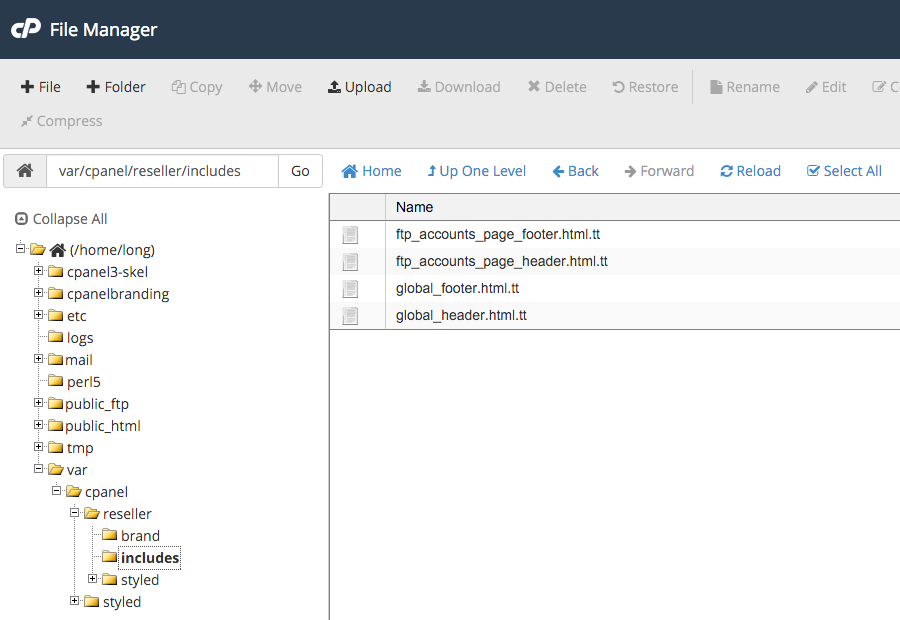Click the Upload toolbar button
The height and width of the screenshot is (620, 900).
point(359,87)
